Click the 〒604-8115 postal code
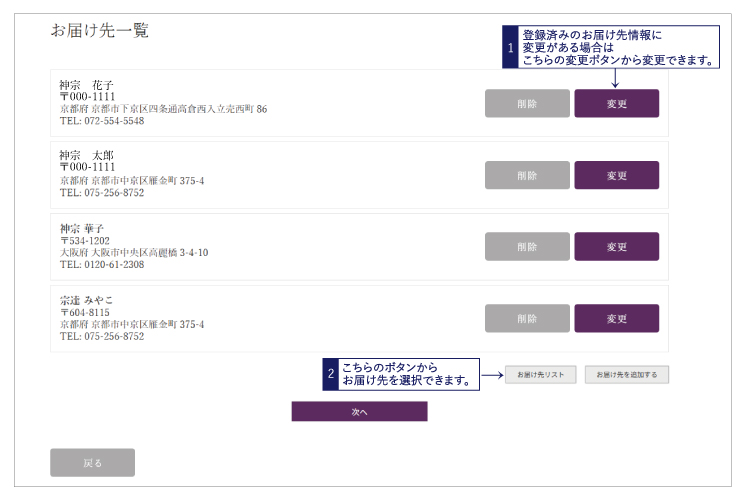750x497 pixels. click(85, 313)
